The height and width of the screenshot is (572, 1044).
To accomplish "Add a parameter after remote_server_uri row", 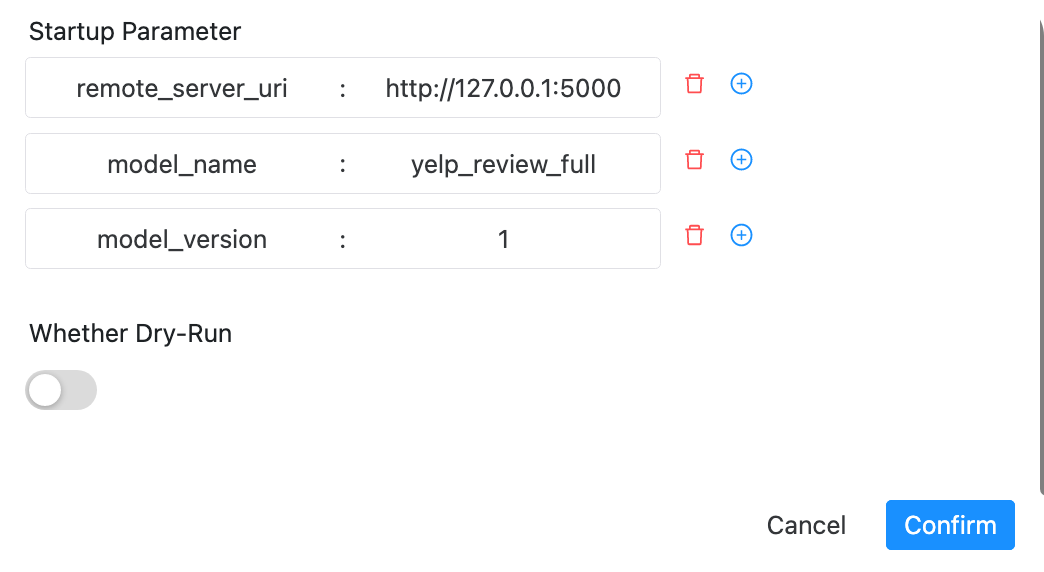I will coord(741,84).
